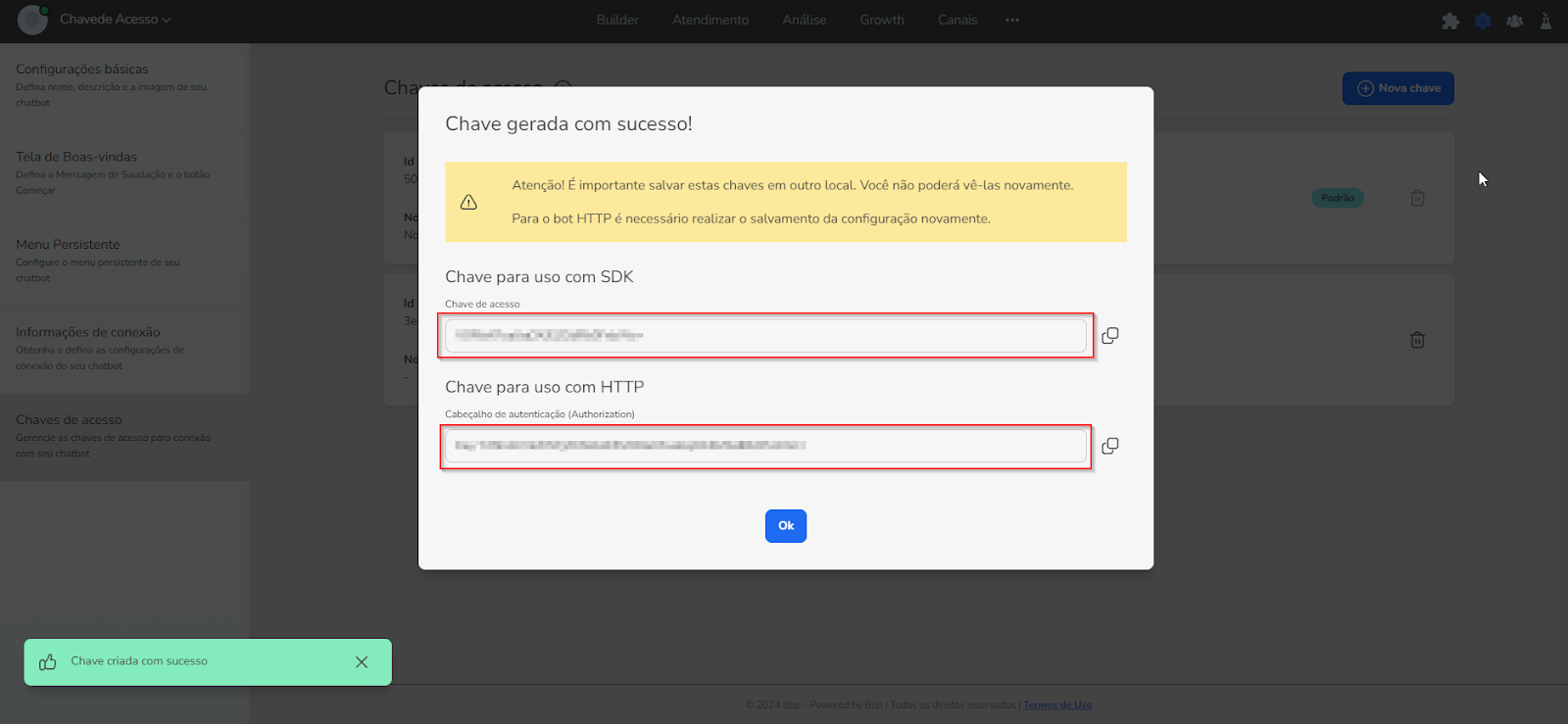Screen dimensions: 1568x724
Task: Delete the Padrão key with trash icon
Action: tap(1417, 198)
